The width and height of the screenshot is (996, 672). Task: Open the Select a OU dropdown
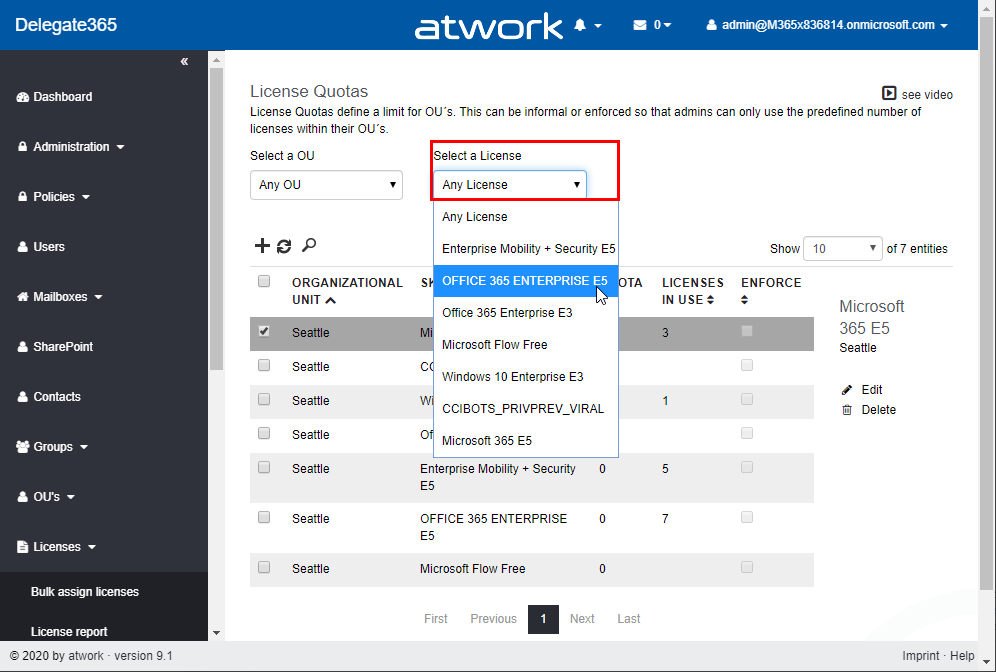326,185
